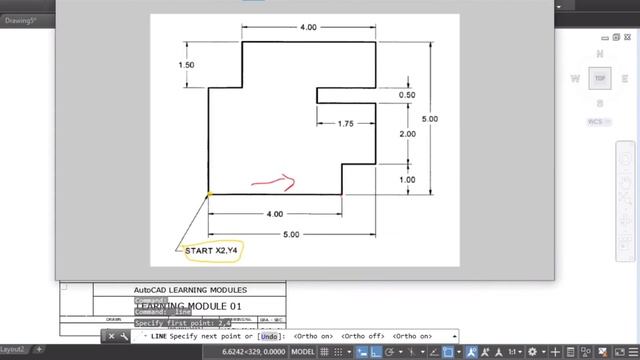Close the command line with the X icon

[111, 336]
